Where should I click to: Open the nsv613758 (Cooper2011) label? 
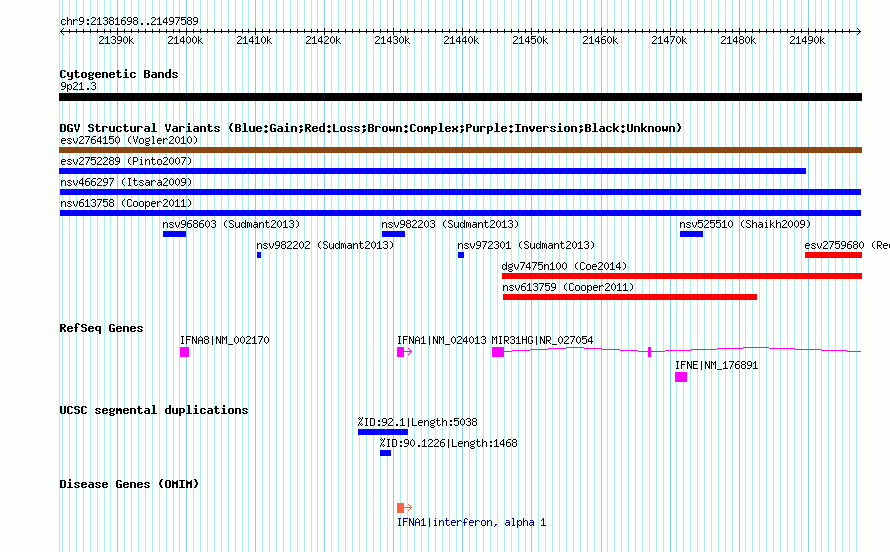[126, 203]
